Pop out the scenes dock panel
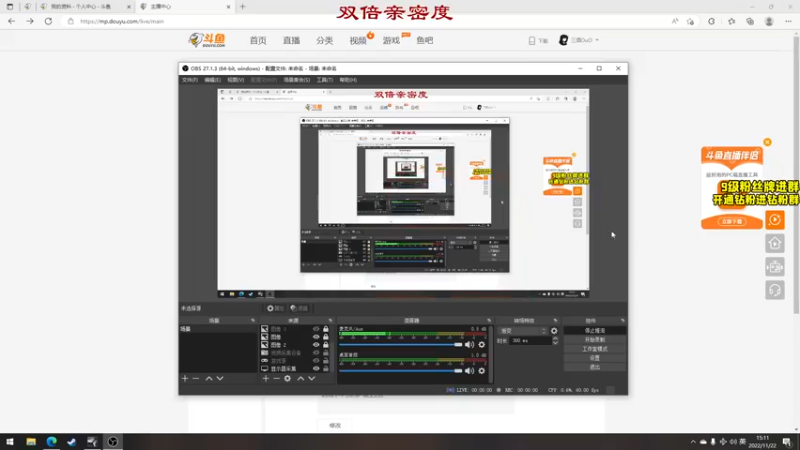 point(253,320)
